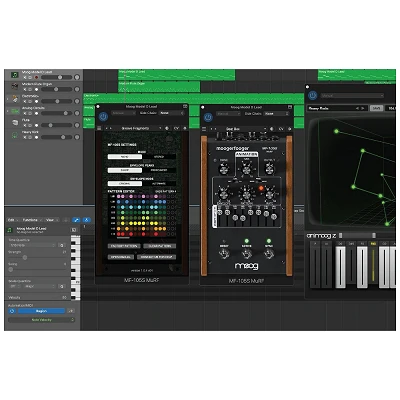Select the right Mode option in MF-105S settings
Viewport: 400px width, 400px height.
(159, 156)
